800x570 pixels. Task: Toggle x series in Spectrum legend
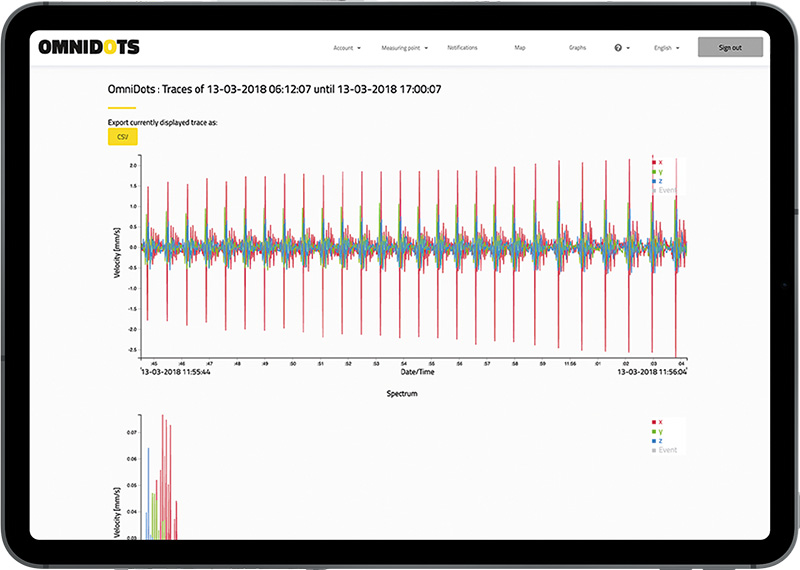[x=657, y=422]
